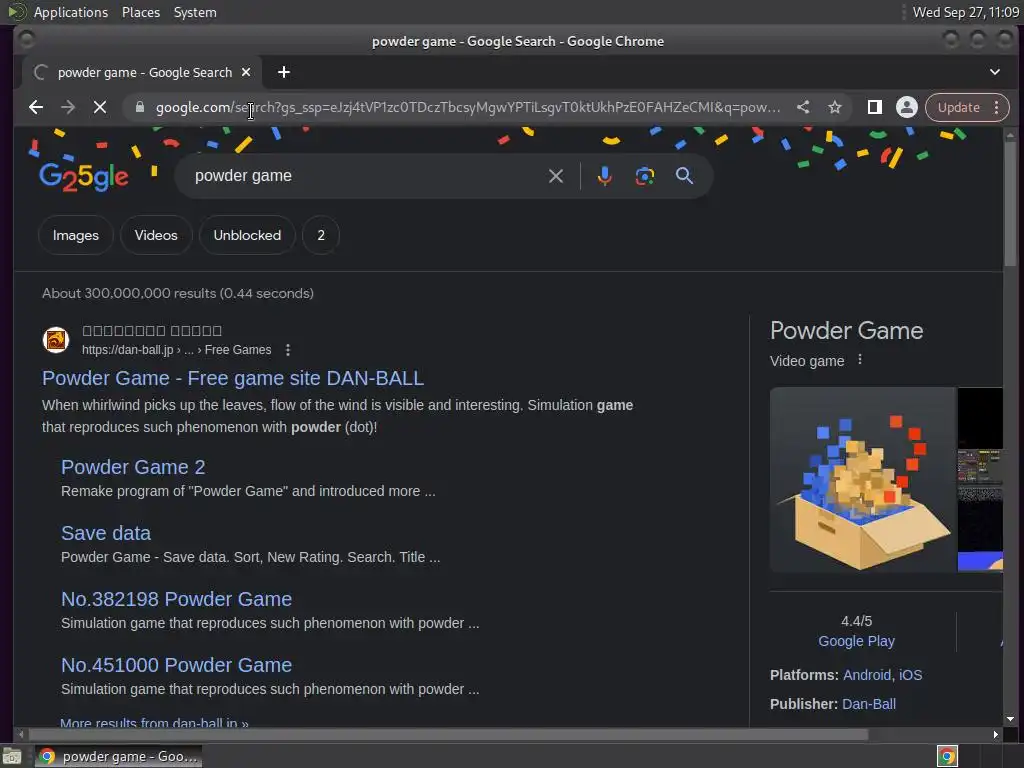Image resolution: width=1024 pixels, height=768 pixels.
Task: Filter results by Videos
Action: click(x=156, y=235)
